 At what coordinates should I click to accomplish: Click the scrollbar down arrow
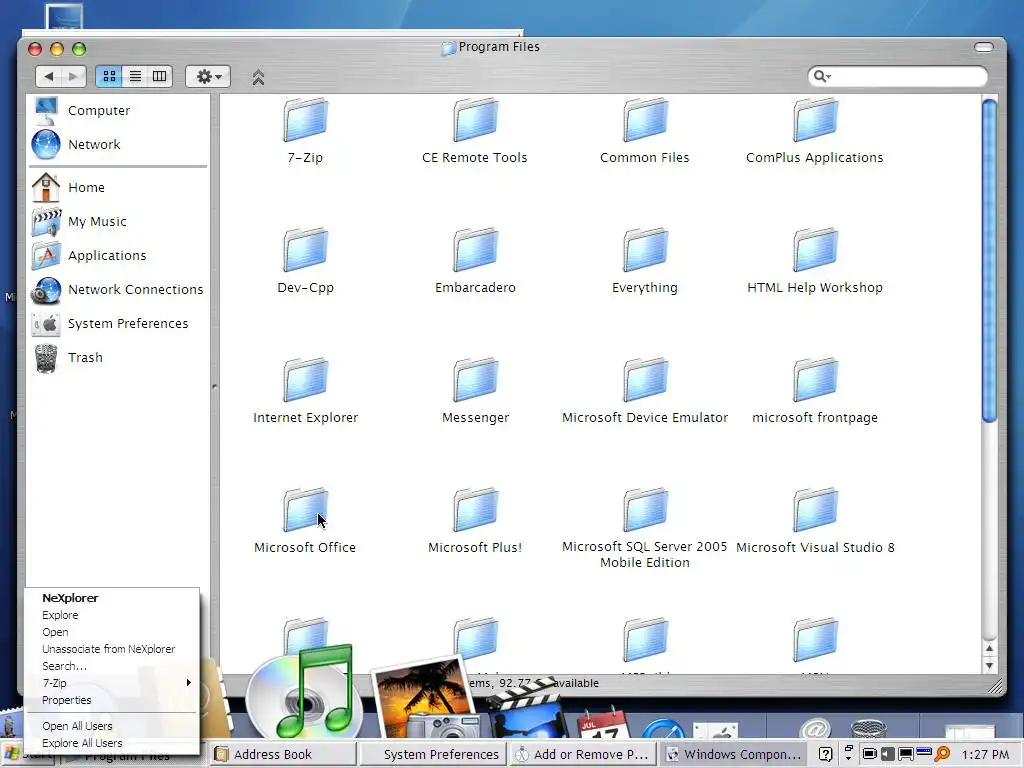[989, 665]
